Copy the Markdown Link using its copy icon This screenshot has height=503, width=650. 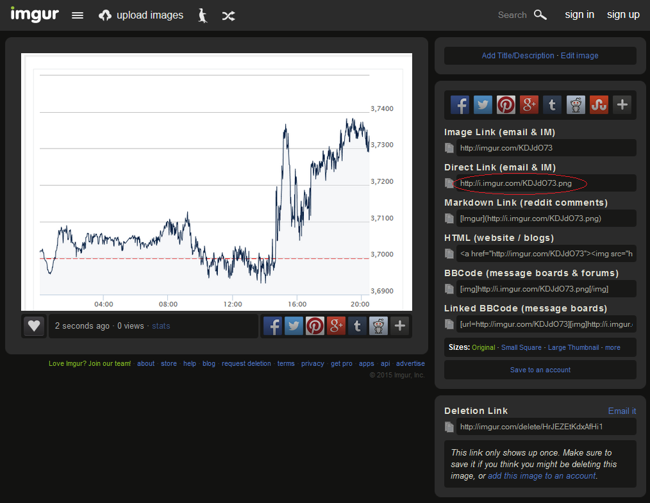tap(450, 219)
